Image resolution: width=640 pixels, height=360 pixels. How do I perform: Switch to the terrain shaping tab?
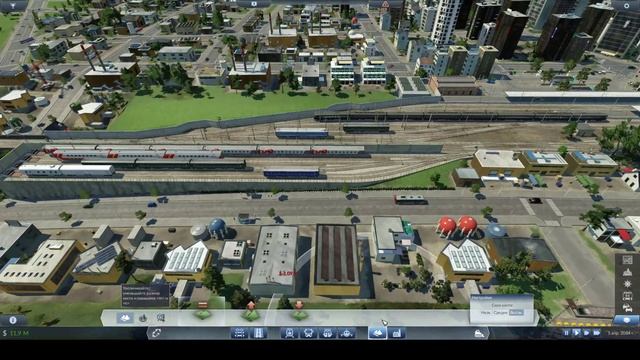(x=125, y=318)
